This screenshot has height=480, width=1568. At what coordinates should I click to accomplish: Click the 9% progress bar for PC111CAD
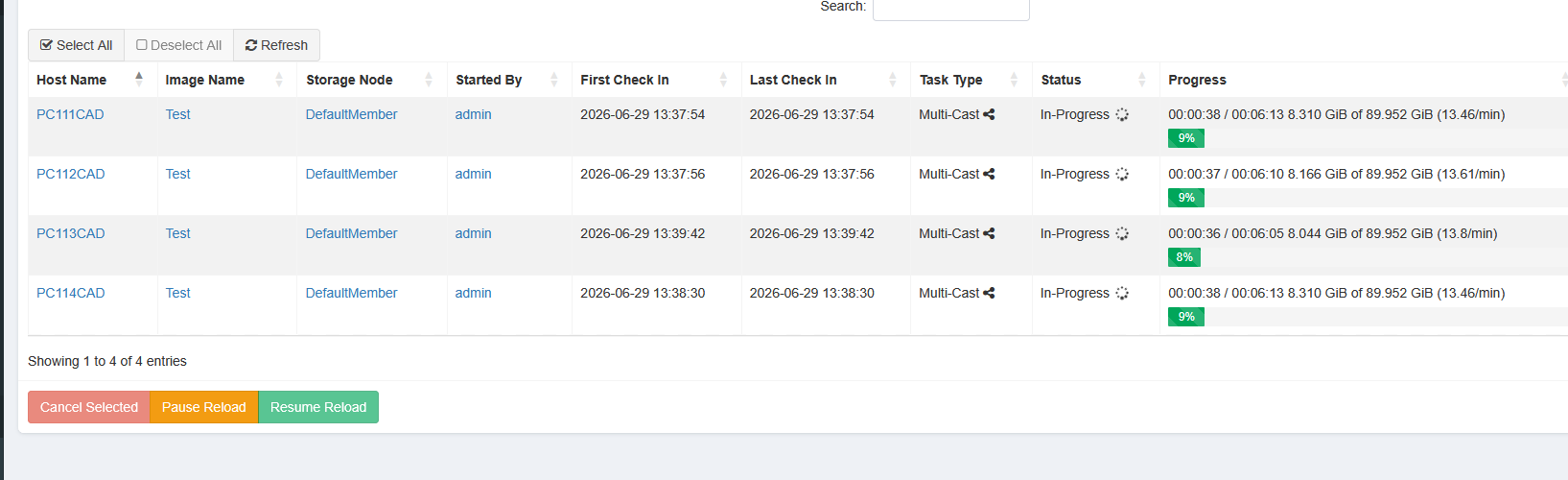click(x=1186, y=138)
